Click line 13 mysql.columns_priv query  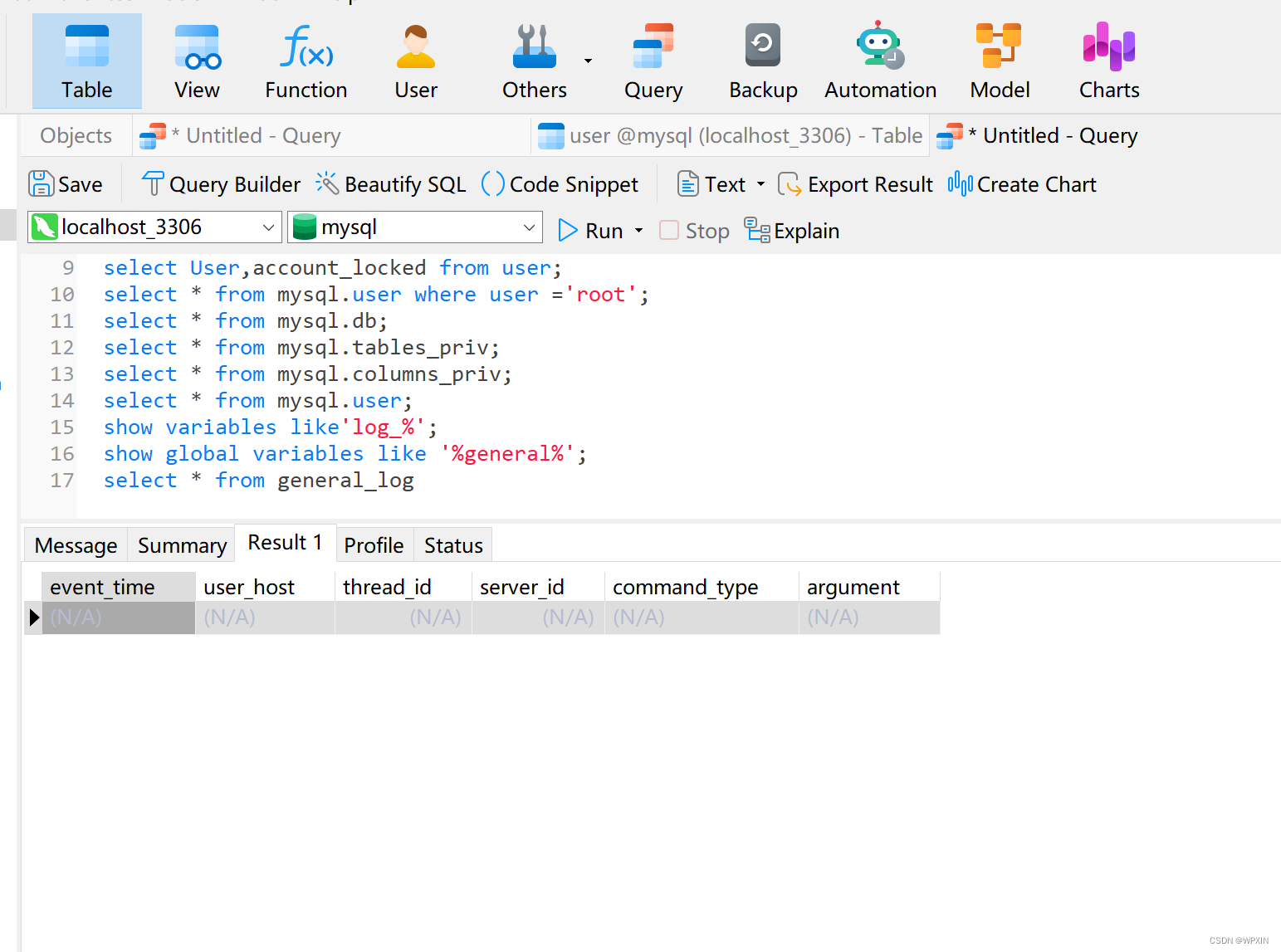point(308,374)
